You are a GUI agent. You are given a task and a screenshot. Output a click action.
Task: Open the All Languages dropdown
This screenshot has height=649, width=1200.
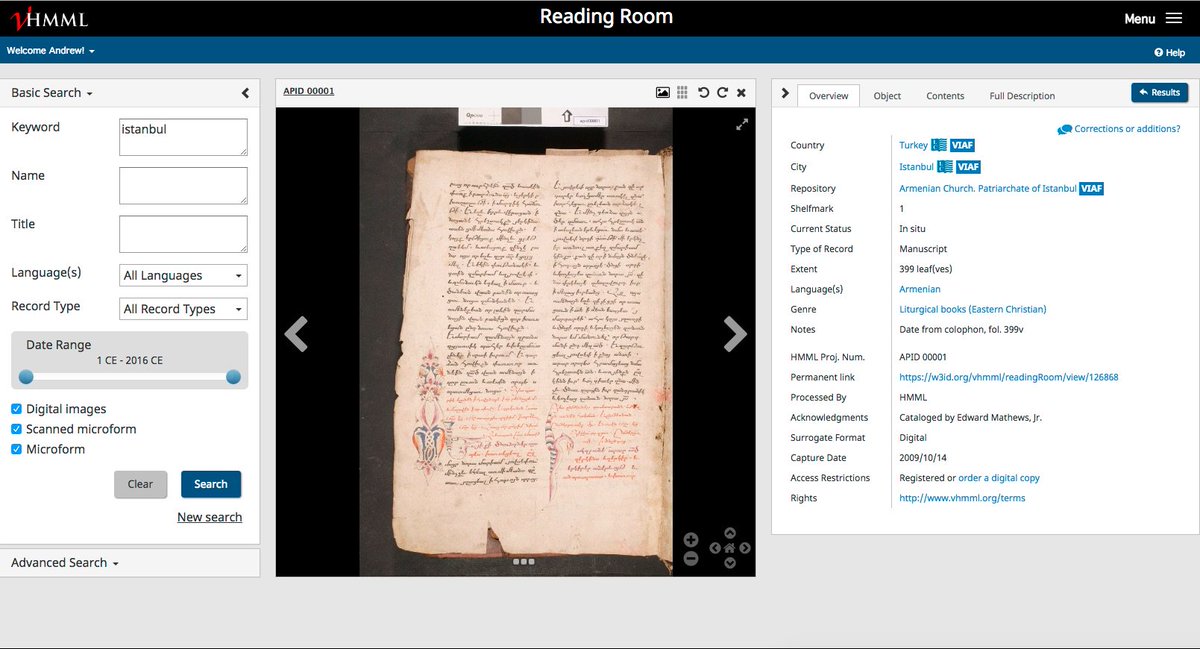183,275
